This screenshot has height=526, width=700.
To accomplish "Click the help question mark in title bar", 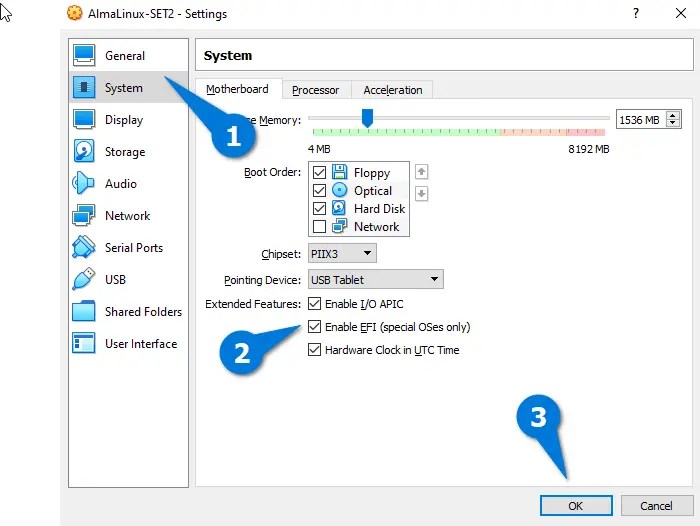I will coord(636,13).
